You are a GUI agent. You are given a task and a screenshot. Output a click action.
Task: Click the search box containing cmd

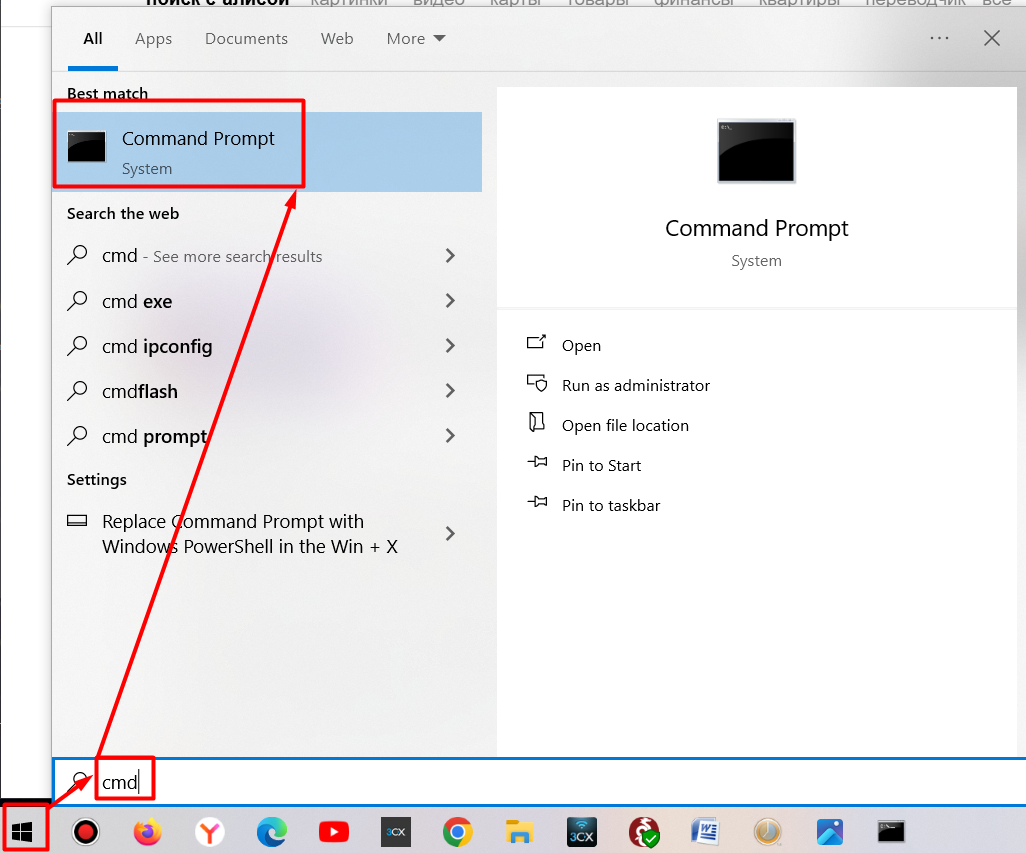point(500,782)
